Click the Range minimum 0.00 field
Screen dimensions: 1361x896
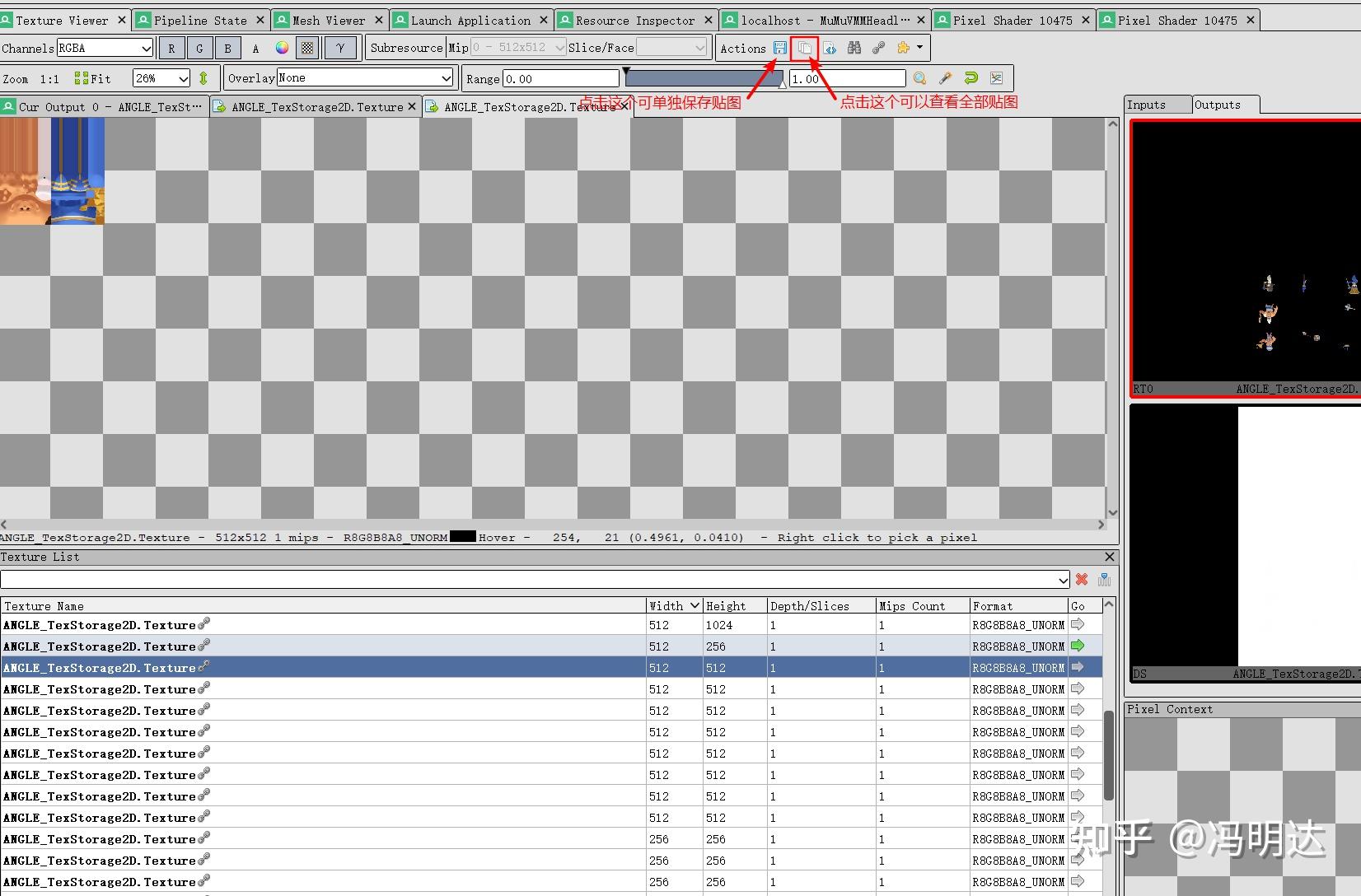(x=561, y=78)
